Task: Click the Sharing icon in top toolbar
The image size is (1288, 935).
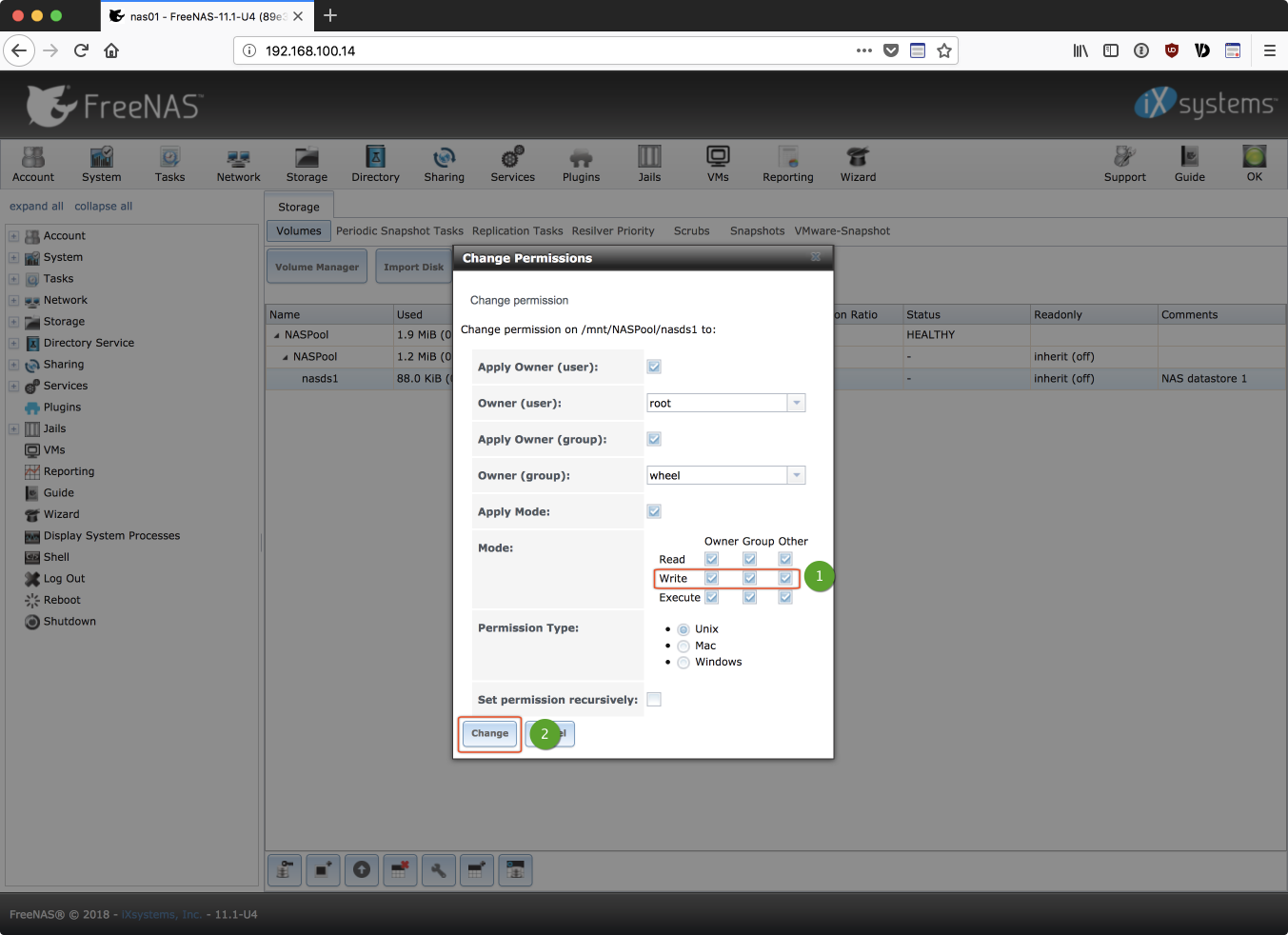Action: click(x=444, y=164)
